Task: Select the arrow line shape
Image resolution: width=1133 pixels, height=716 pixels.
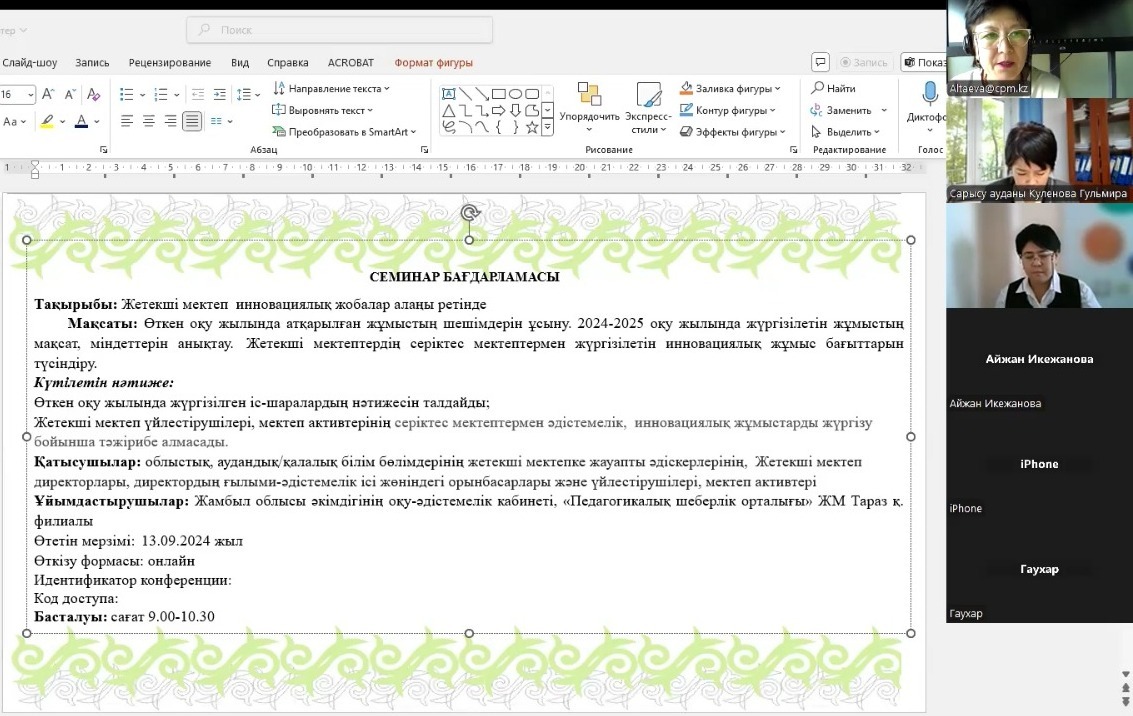Action: click(x=482, y=94)
